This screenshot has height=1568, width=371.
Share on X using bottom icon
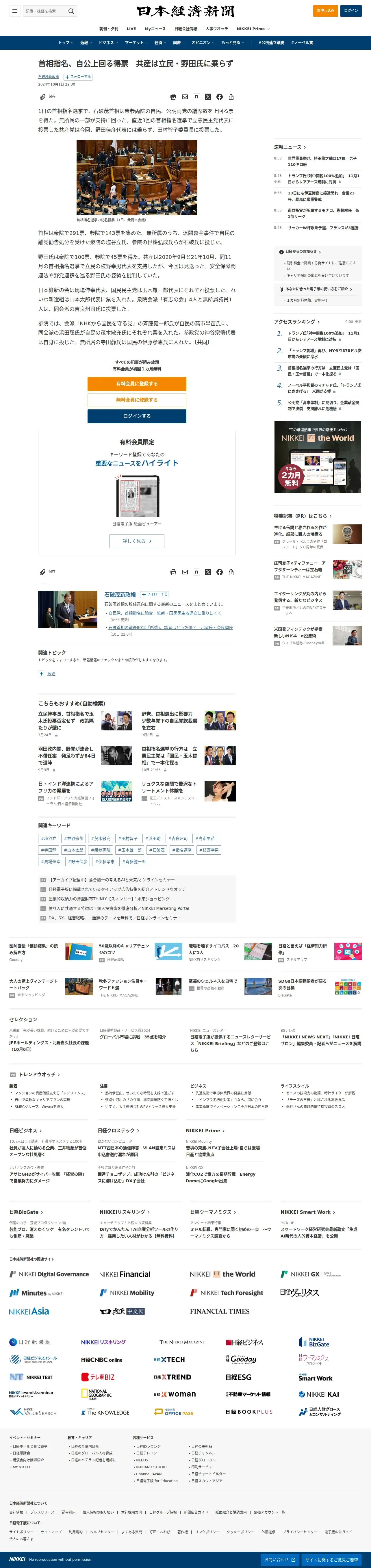click(x=208, y=572)
